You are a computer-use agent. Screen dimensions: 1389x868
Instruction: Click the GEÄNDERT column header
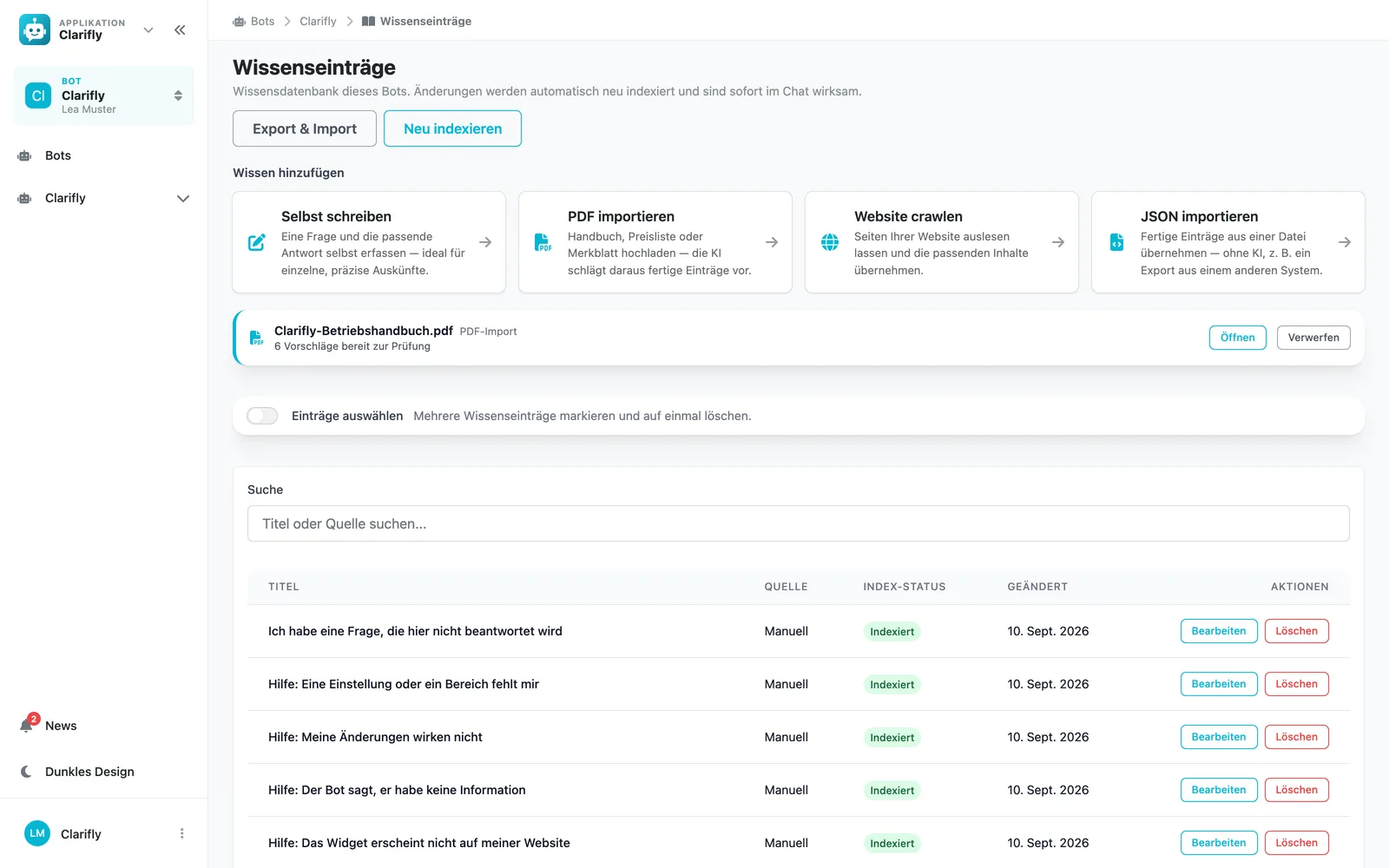click(x=1037, y=587)
